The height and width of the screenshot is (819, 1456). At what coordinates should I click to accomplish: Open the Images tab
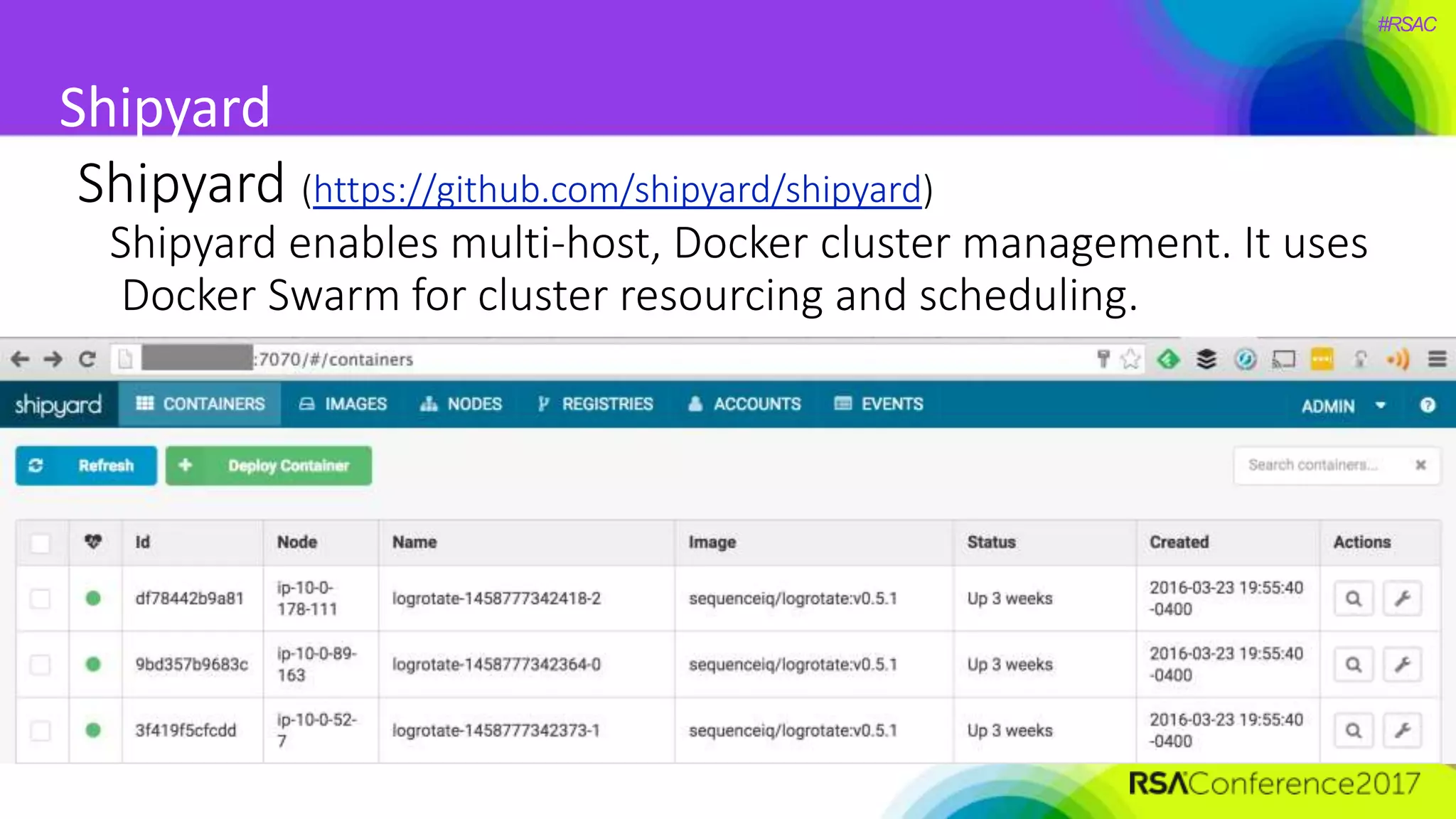[343, 404]
